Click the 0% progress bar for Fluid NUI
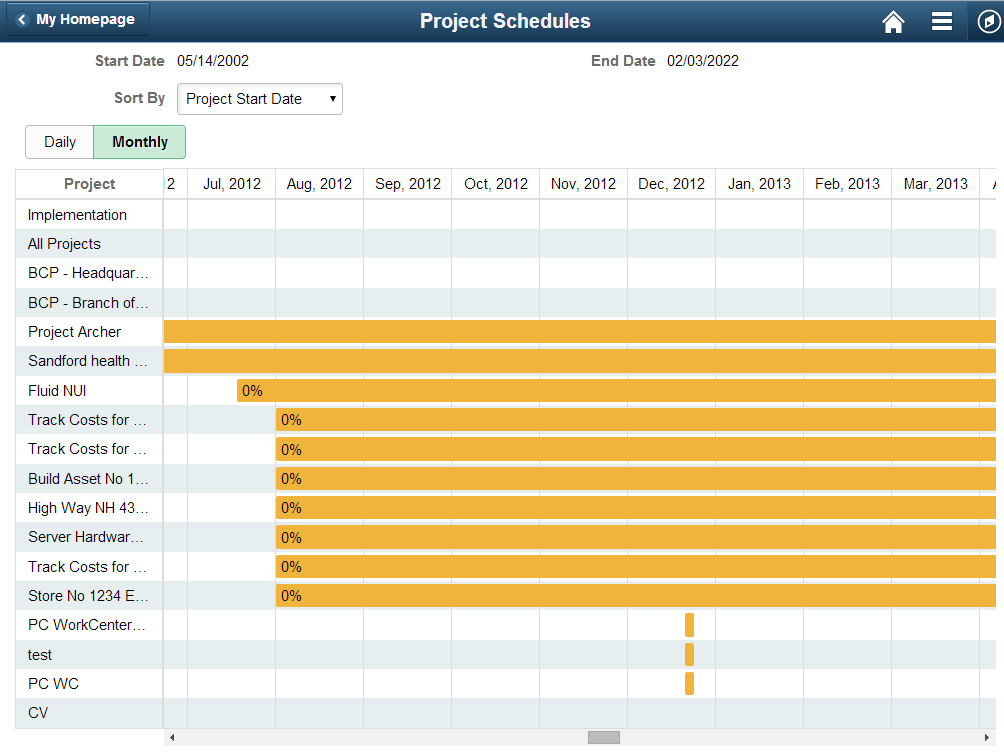 click(x=252, y=391)
